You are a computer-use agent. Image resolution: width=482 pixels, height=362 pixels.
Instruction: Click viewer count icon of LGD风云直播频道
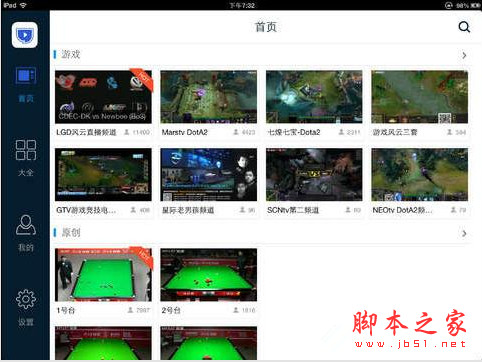(x=127, y=132)
